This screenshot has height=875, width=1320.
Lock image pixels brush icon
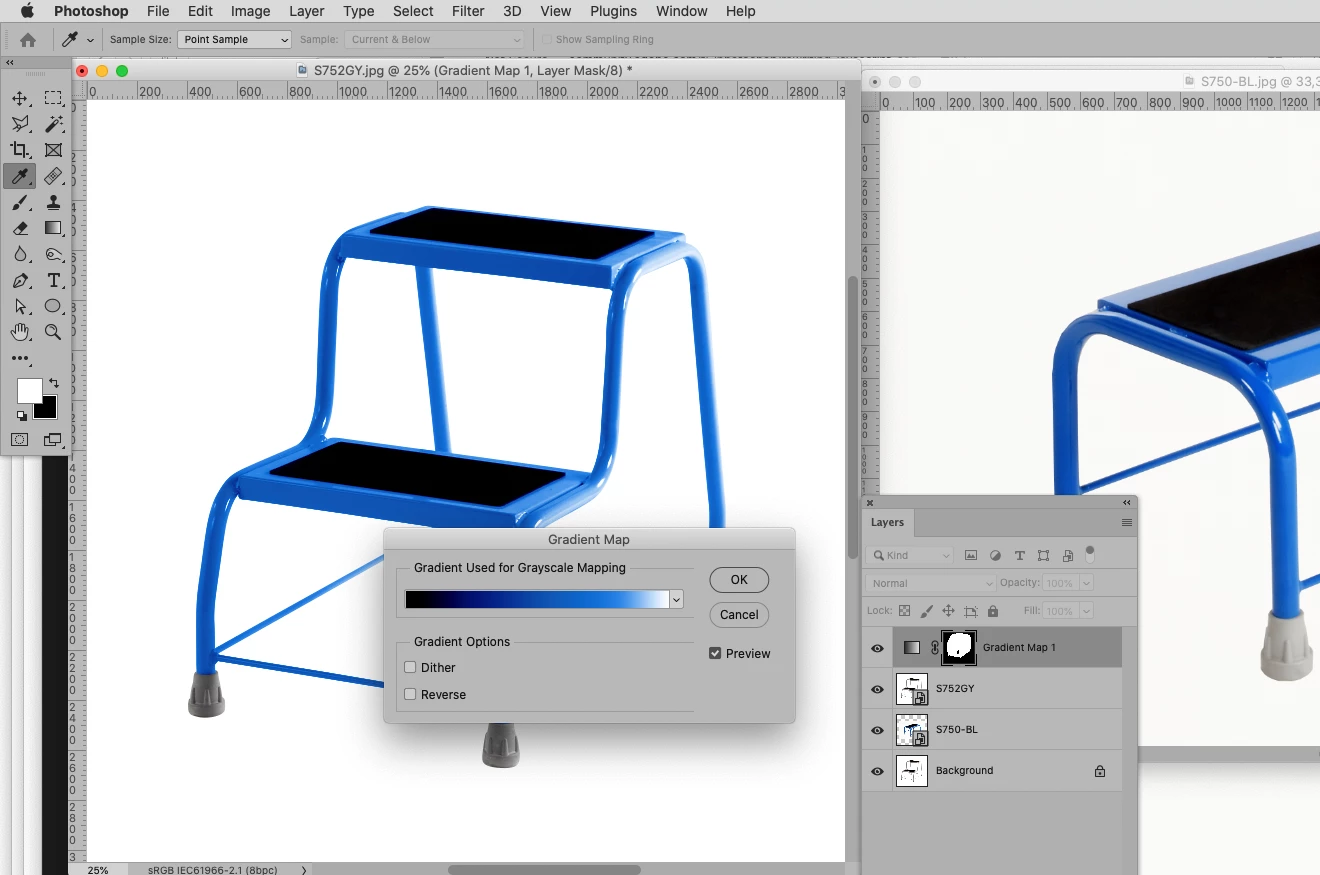click(927, 611)
